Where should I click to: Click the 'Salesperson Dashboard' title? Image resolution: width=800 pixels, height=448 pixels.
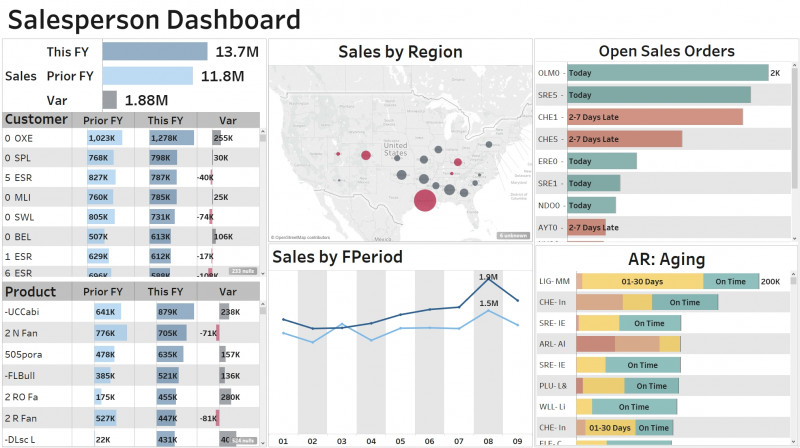pos(154,20)
